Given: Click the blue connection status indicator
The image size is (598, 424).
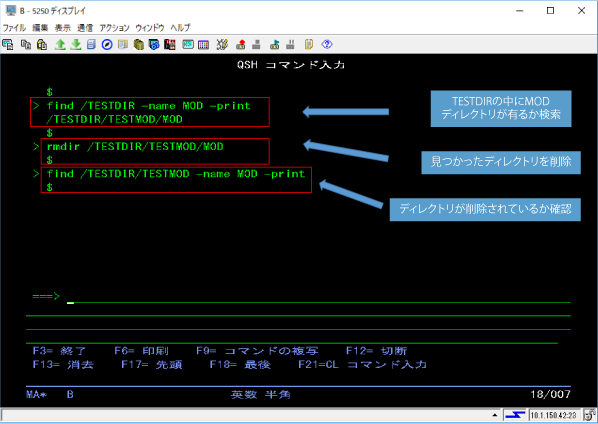Looking at the screenshot, I should [x=514, y=415].
